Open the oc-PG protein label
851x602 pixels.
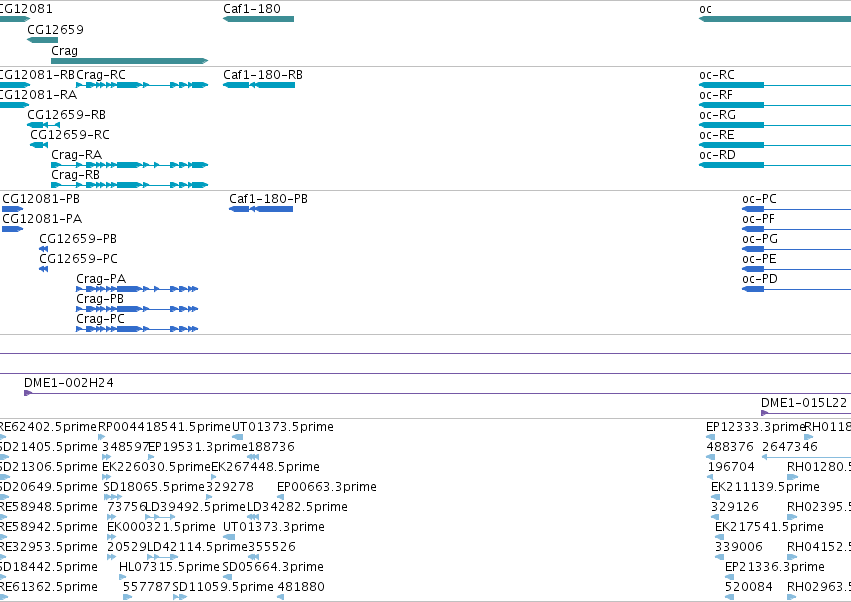(760, 239)
